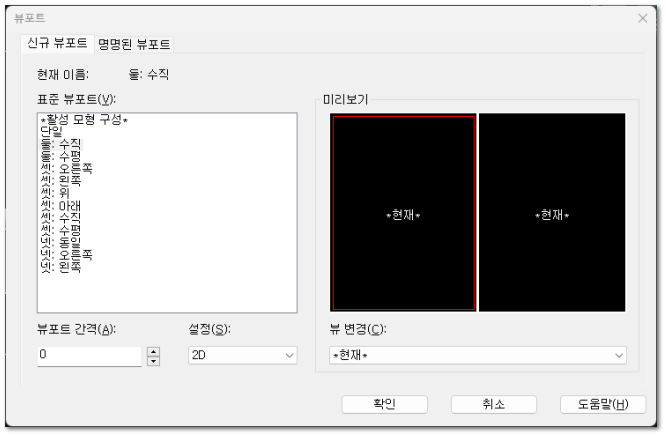Cancel the dialog with 취소
666x436 pixels.
[494, 404]
